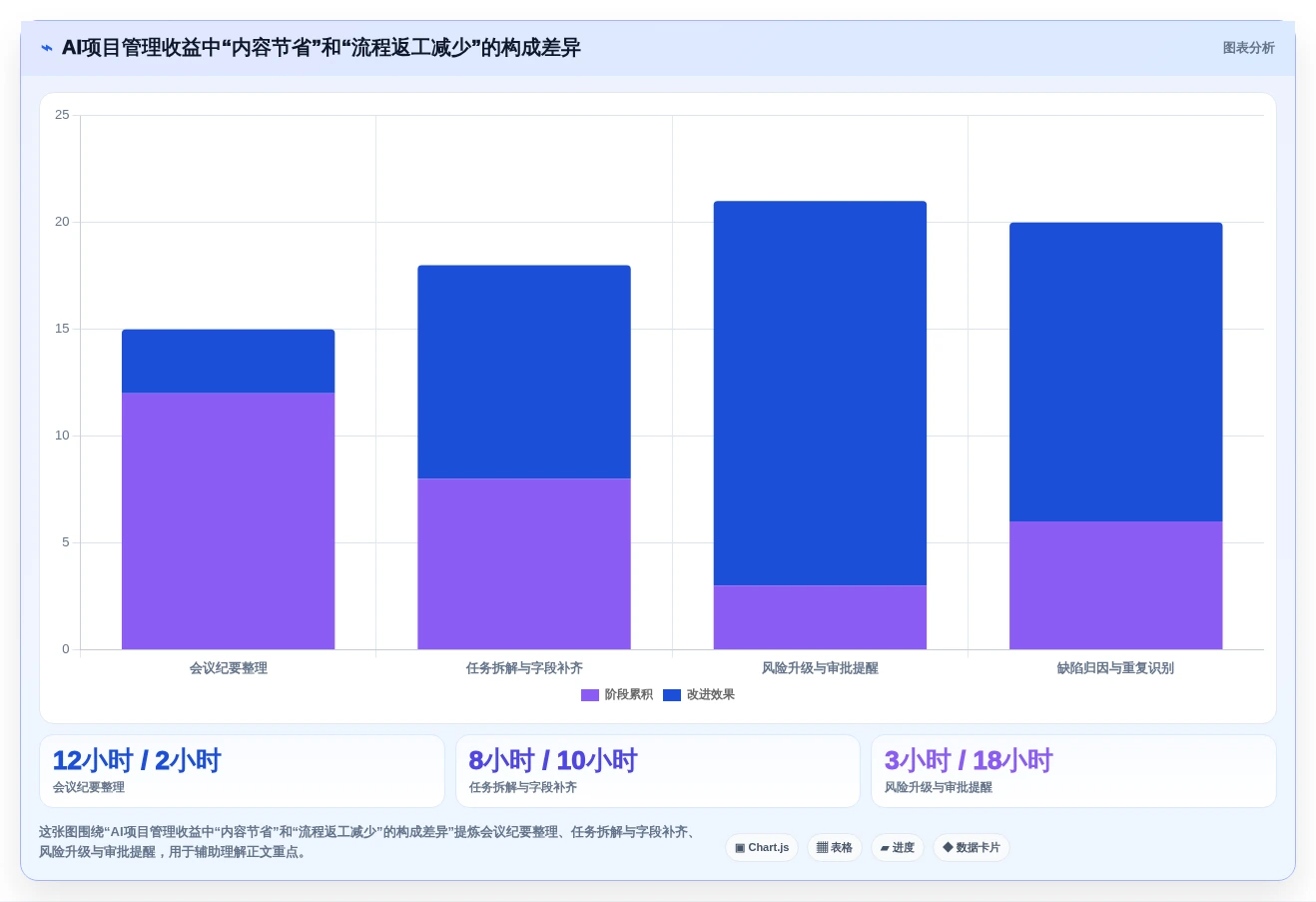
Task: Open the 12小时 / 2小时 data card
Action: pos(242,771)
